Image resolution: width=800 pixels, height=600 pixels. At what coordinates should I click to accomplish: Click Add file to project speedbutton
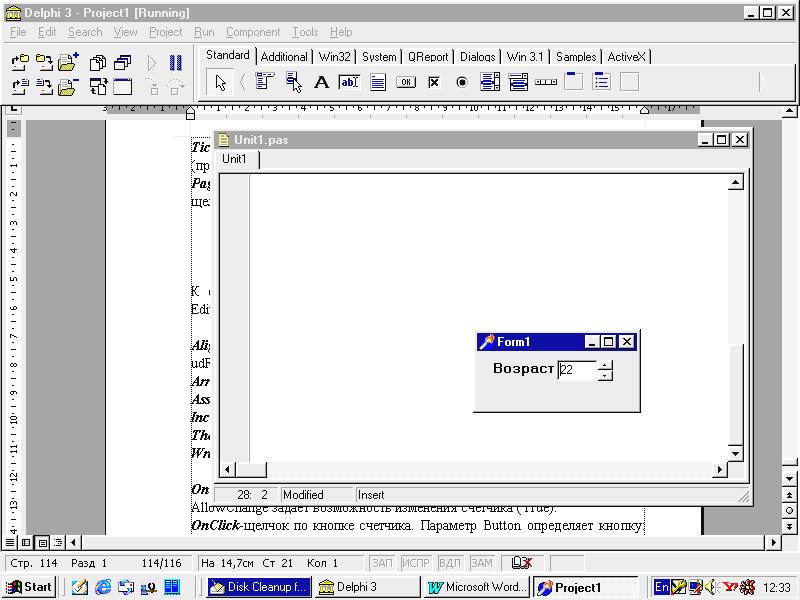tap(68, 62)
